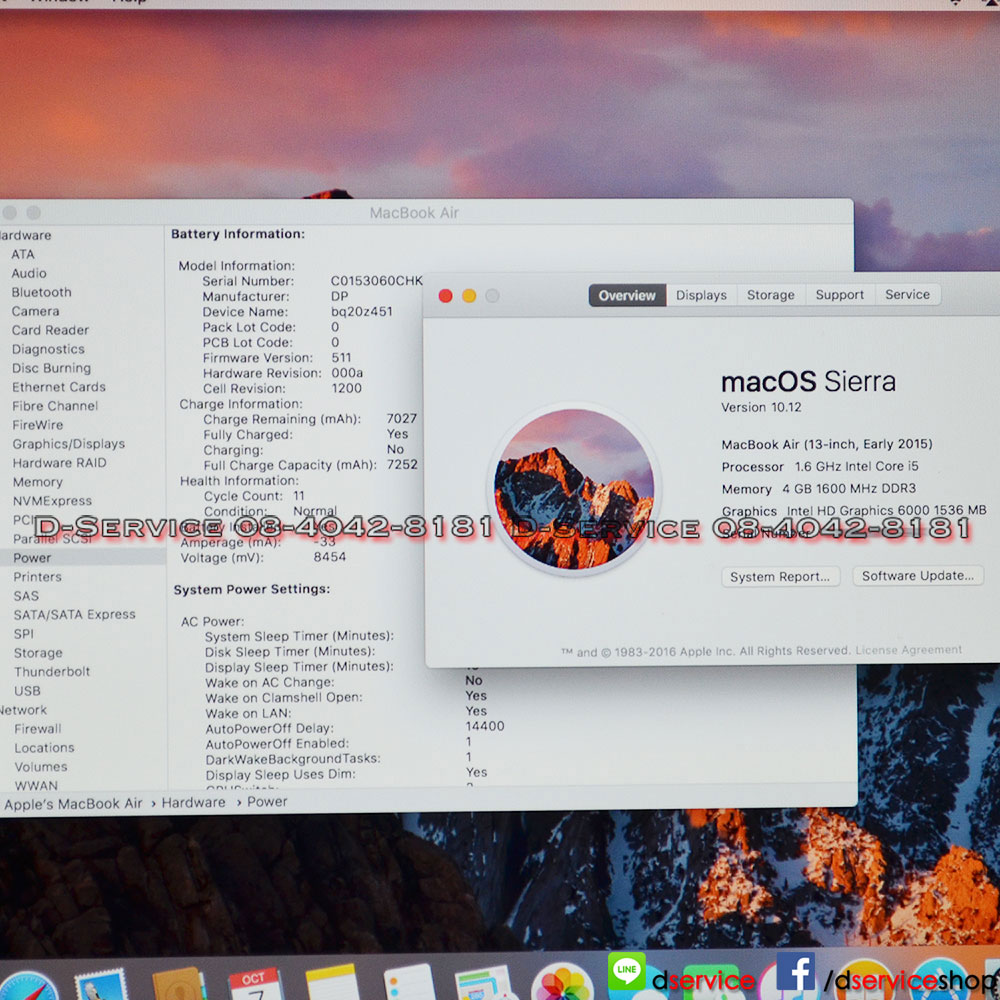
Task: Select Camera in the sidebar
Action: coord(36,311)
